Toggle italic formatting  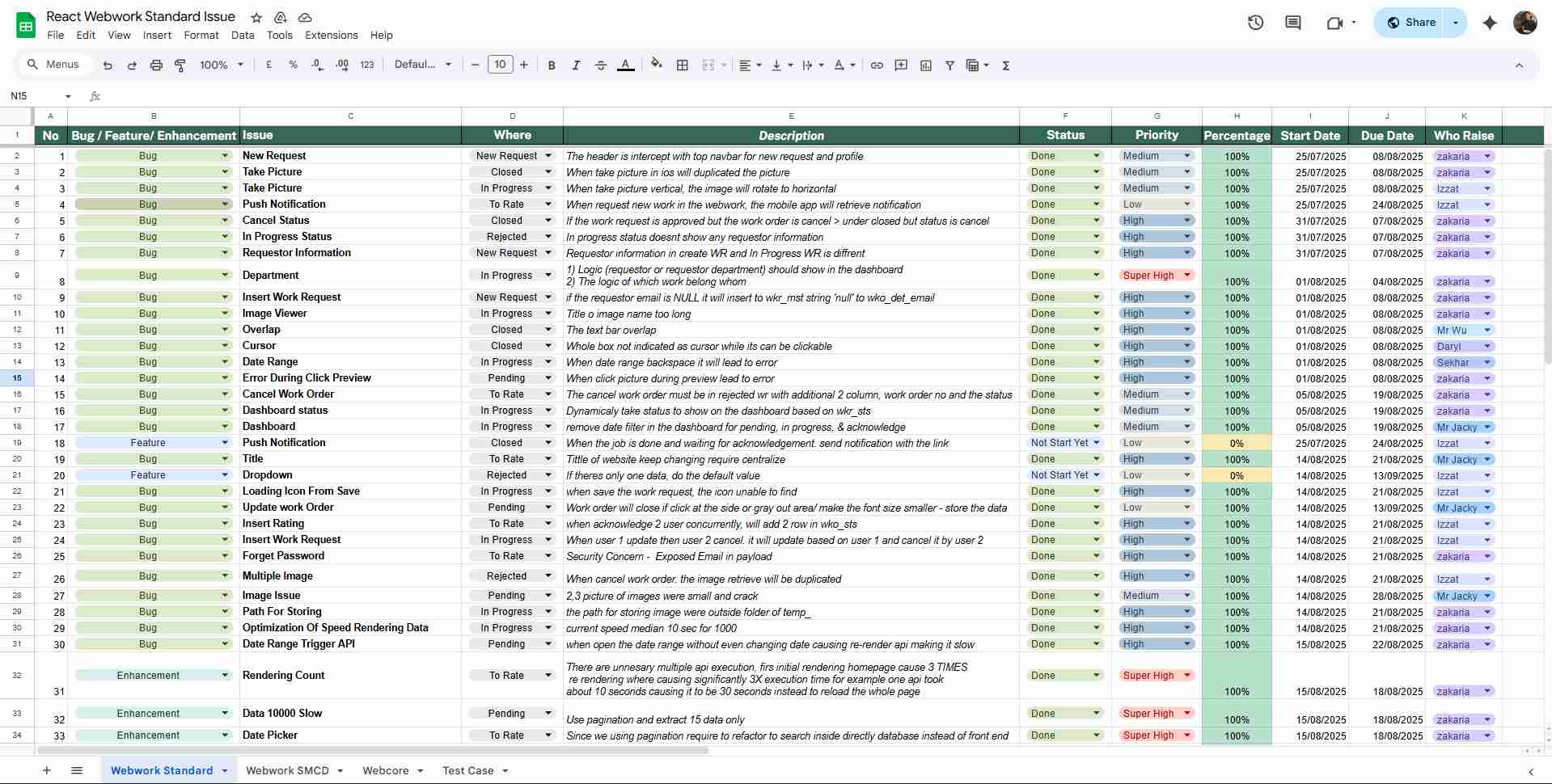pos(576,65)
